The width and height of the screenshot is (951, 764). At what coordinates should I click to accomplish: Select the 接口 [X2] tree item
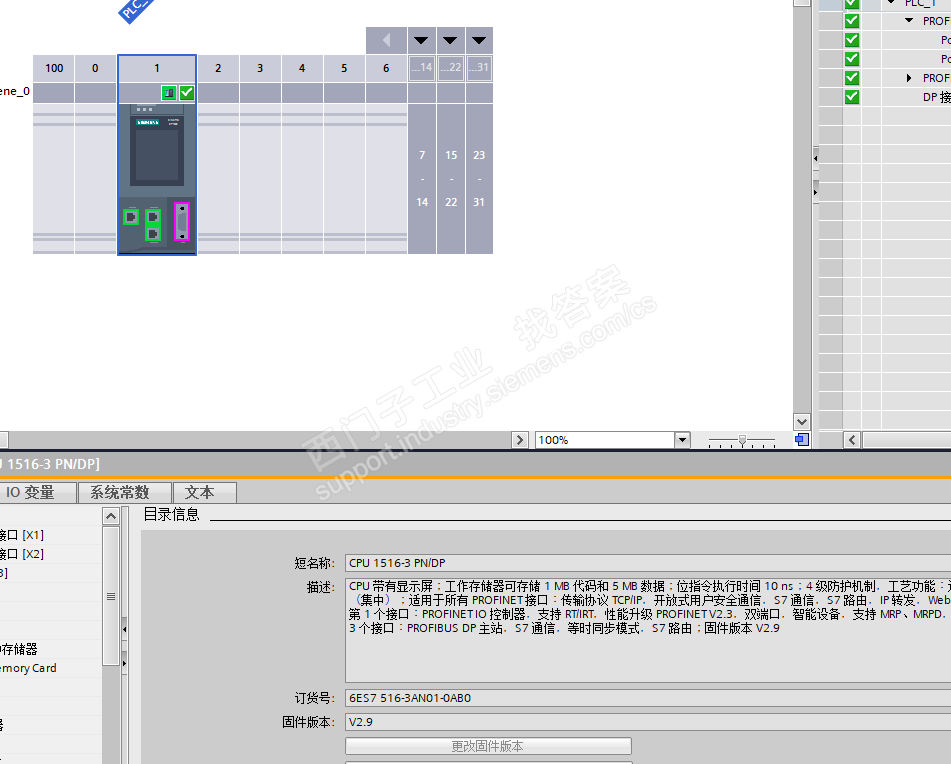click(21, 554)
